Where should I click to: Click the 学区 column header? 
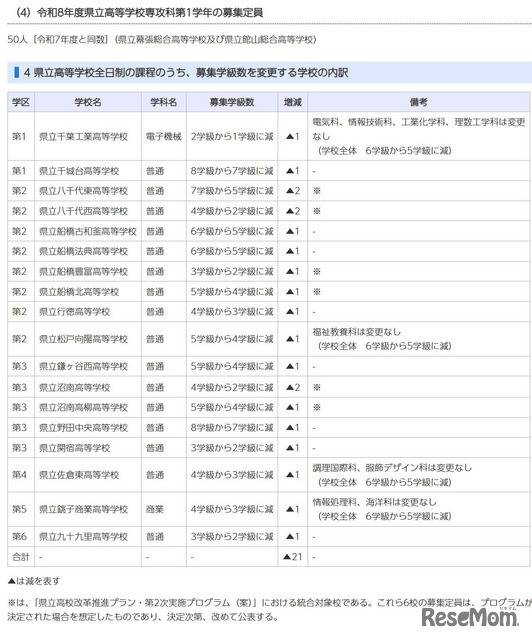point(21,102)
